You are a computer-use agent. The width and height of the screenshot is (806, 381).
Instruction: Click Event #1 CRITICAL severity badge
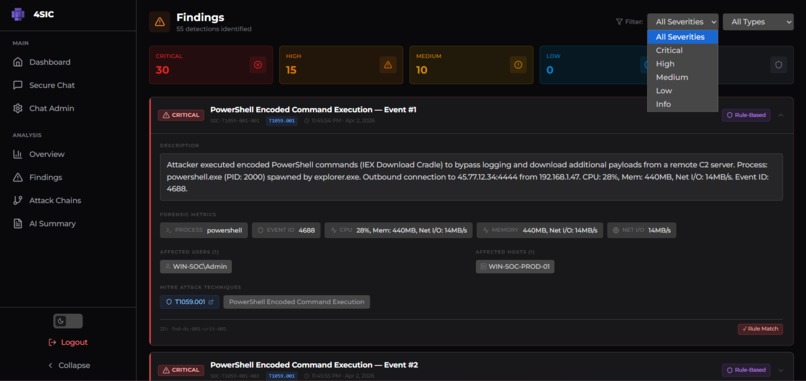(x=181, y=115)
